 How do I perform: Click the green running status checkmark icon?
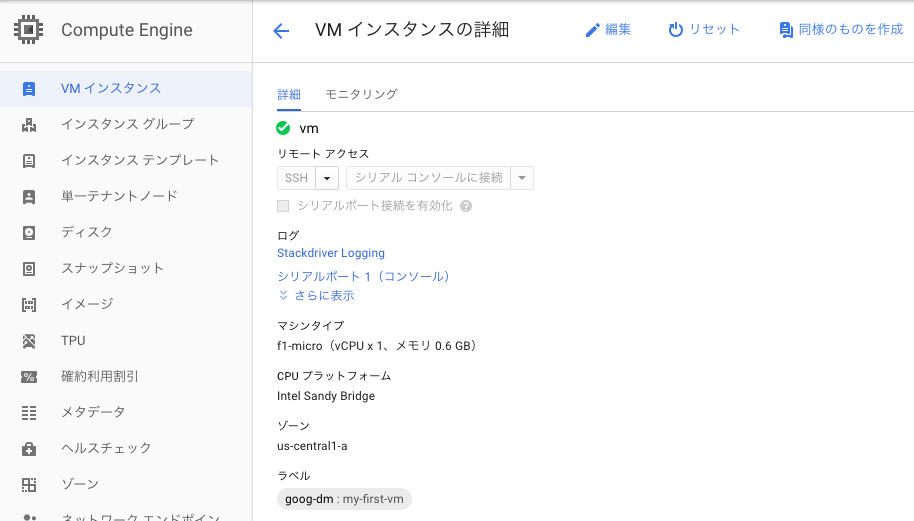coord(283,128)
